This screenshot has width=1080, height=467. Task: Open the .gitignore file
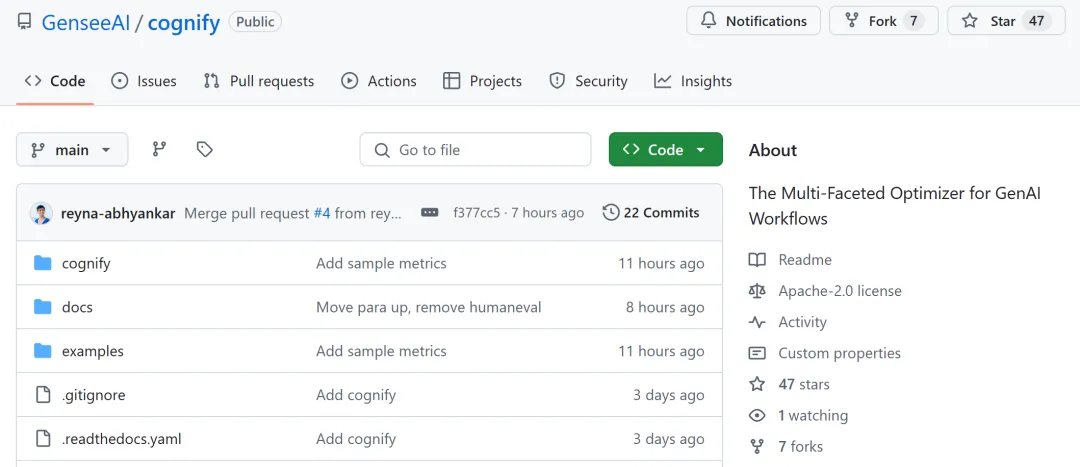[94, 395]
